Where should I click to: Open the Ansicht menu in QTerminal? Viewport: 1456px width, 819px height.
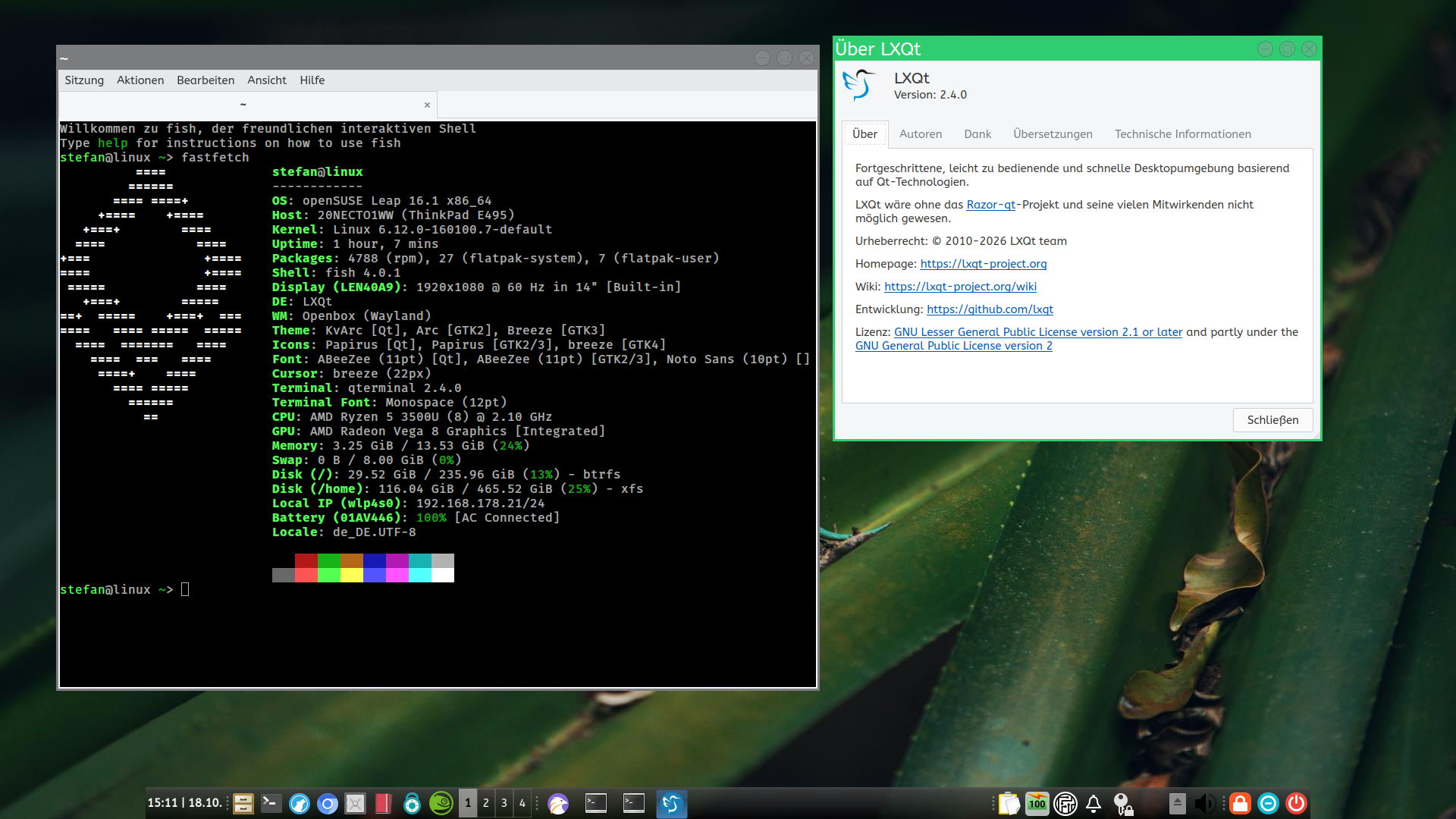[267, 80]
